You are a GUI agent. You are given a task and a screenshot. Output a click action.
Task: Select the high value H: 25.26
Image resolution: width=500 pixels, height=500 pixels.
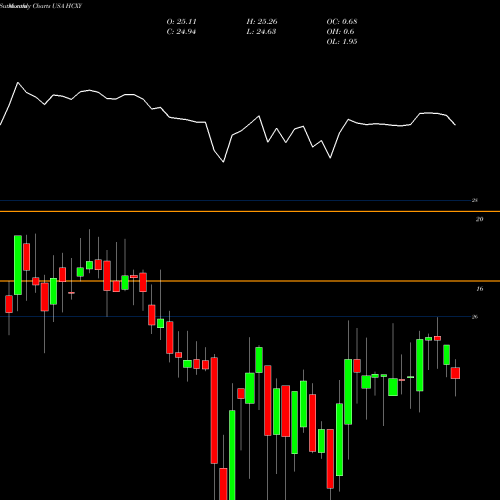point(262,22)
